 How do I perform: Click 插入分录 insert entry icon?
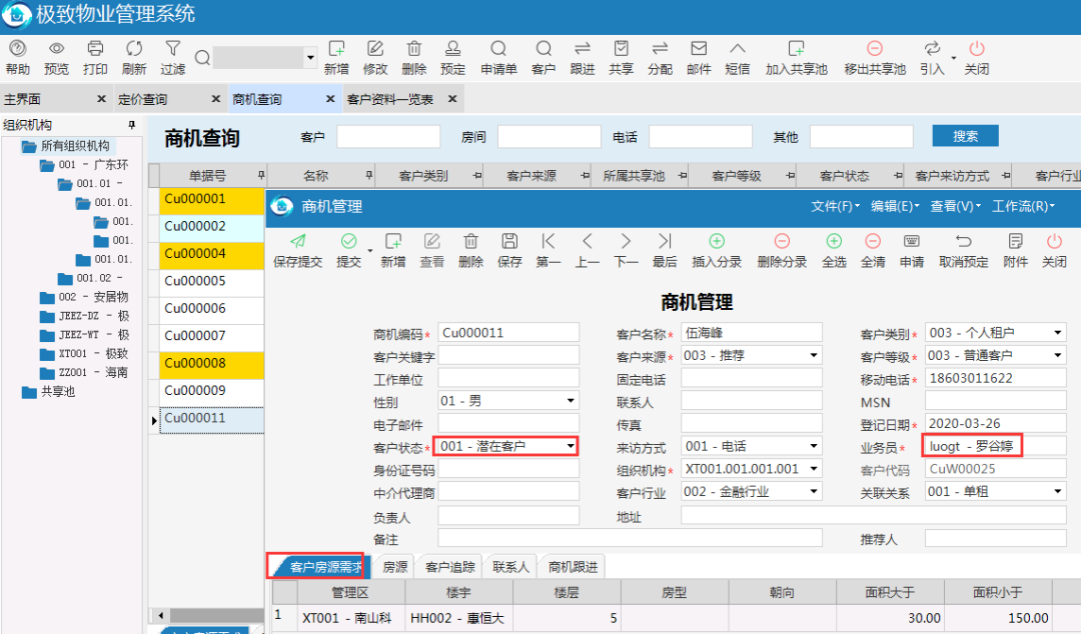(x=717, y=241)
